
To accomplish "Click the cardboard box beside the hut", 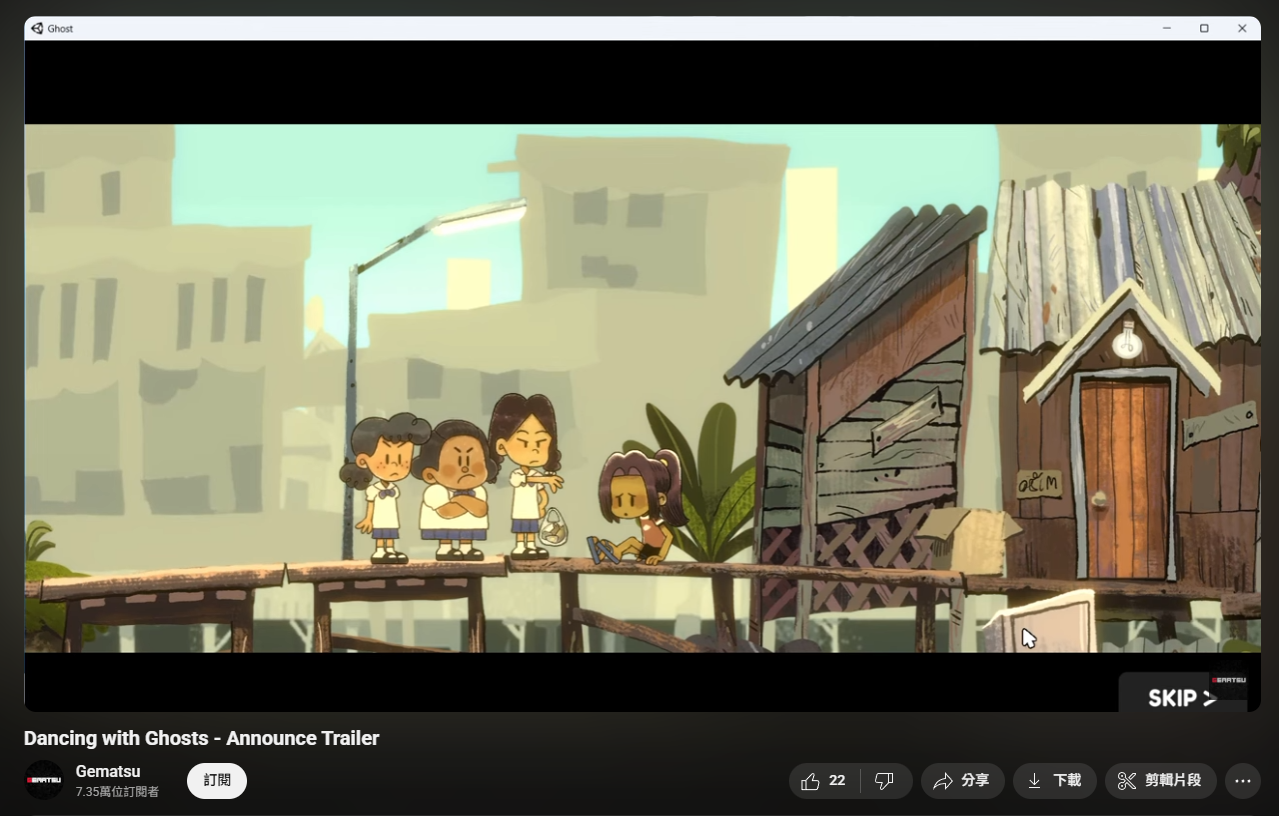I will [x=967, y=538].
